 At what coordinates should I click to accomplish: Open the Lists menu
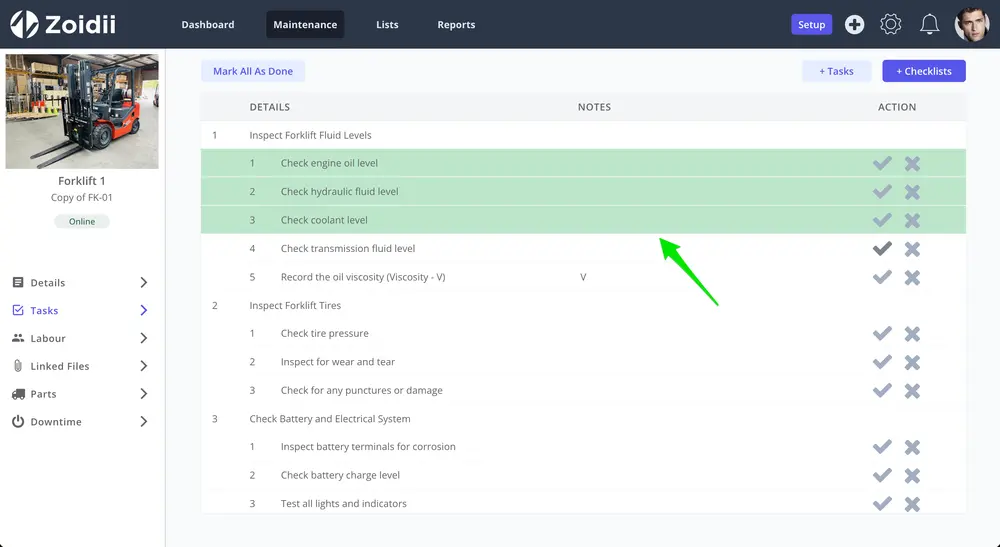tap(387, 24)
